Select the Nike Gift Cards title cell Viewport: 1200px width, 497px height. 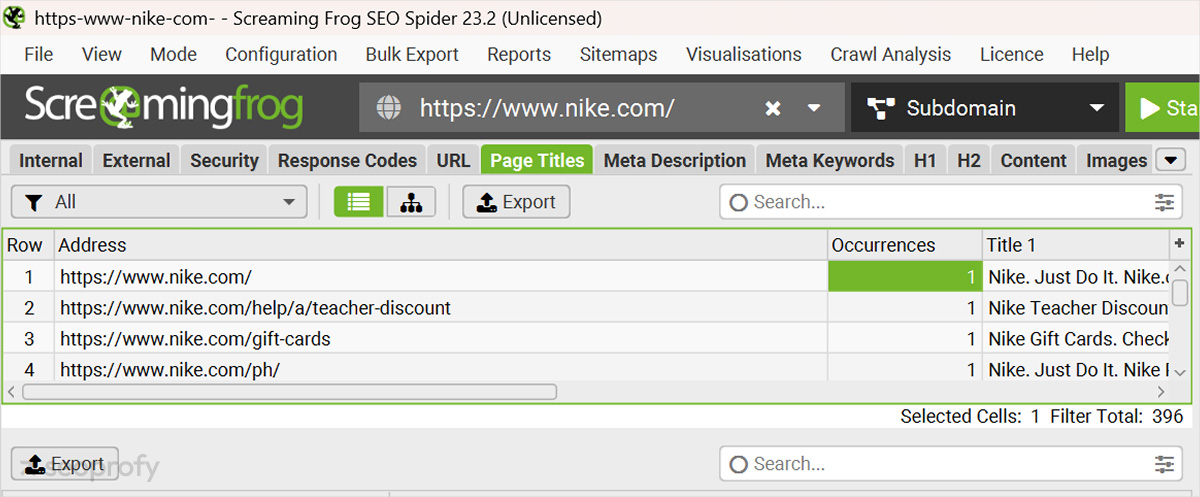(1076, 339)
